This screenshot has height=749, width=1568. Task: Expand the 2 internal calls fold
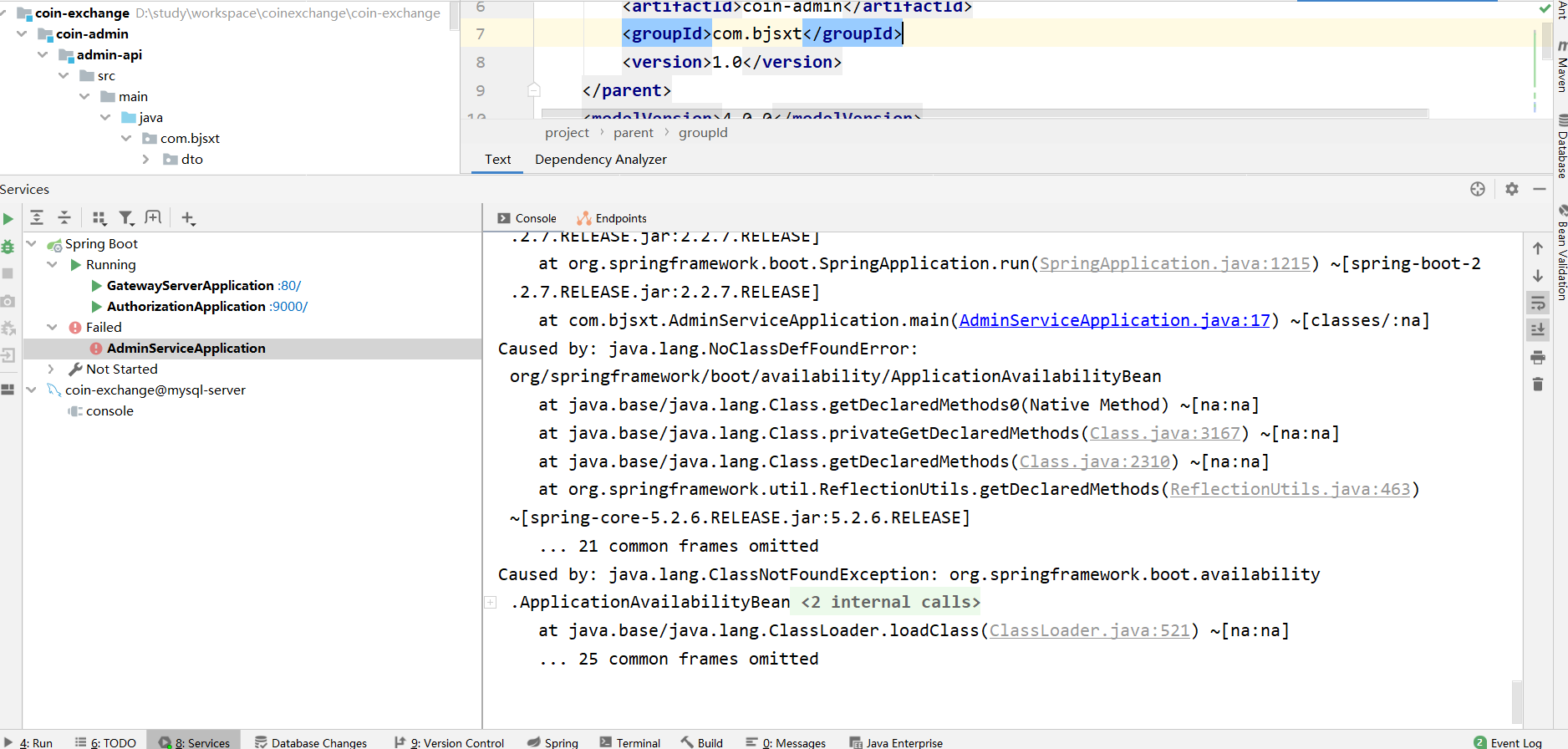coord(890,602)
